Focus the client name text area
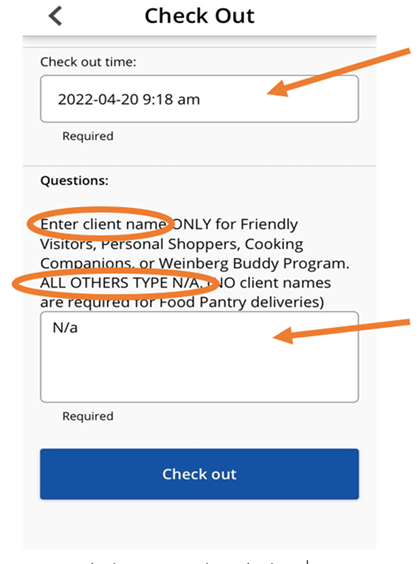This screenshot has height=564, width=419. coord(199,357)
